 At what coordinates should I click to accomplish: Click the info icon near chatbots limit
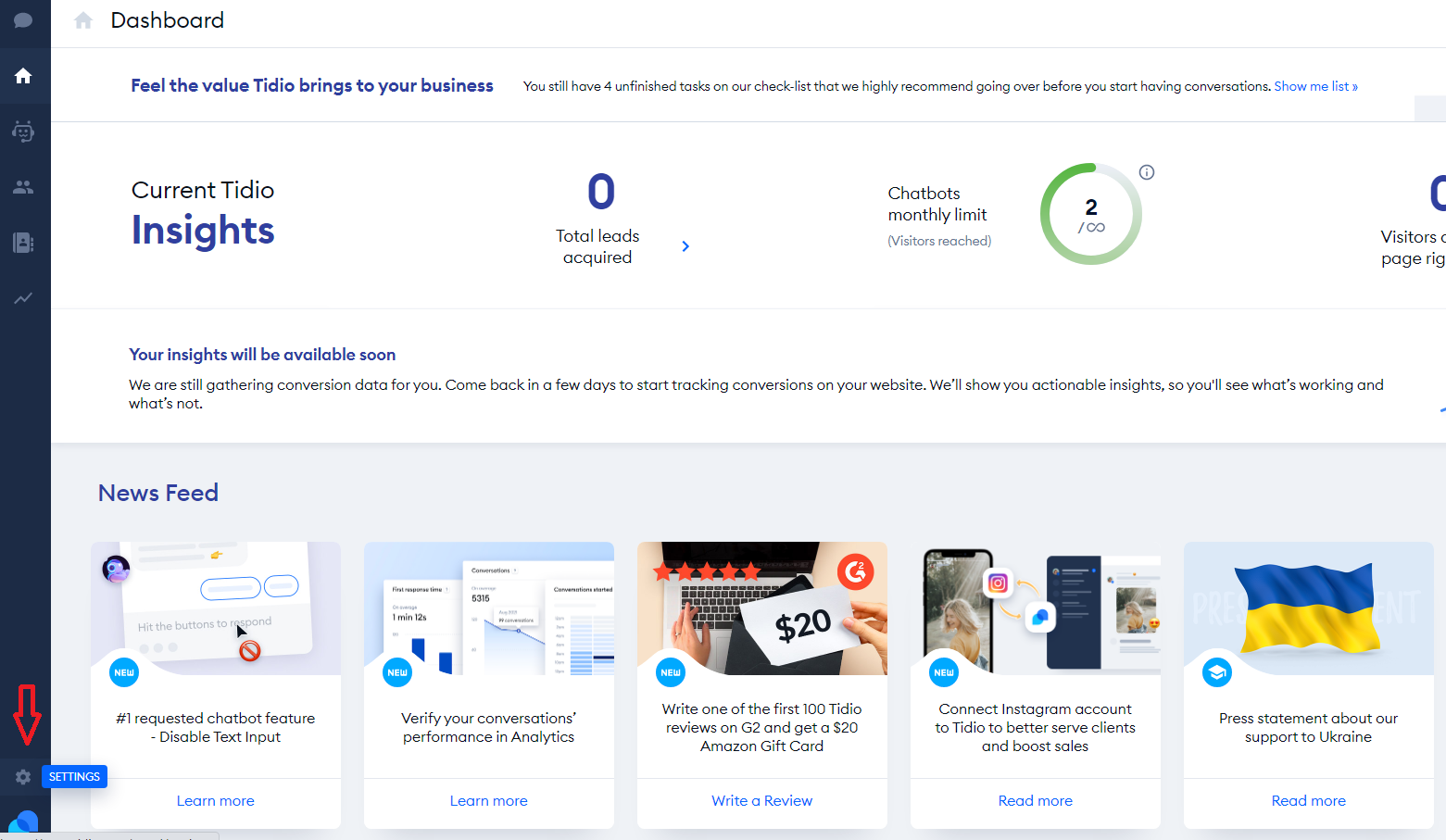tap(1146, 172)
